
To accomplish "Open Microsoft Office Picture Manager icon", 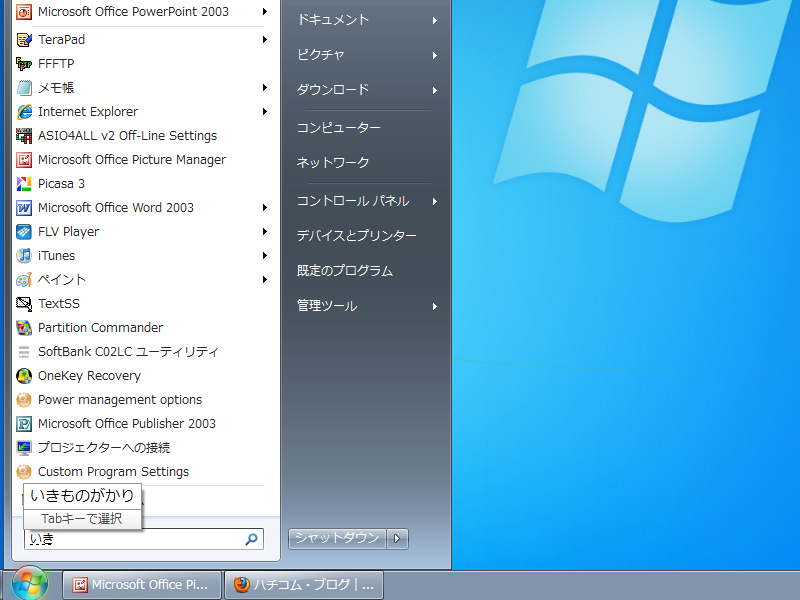I will point(23,159).
